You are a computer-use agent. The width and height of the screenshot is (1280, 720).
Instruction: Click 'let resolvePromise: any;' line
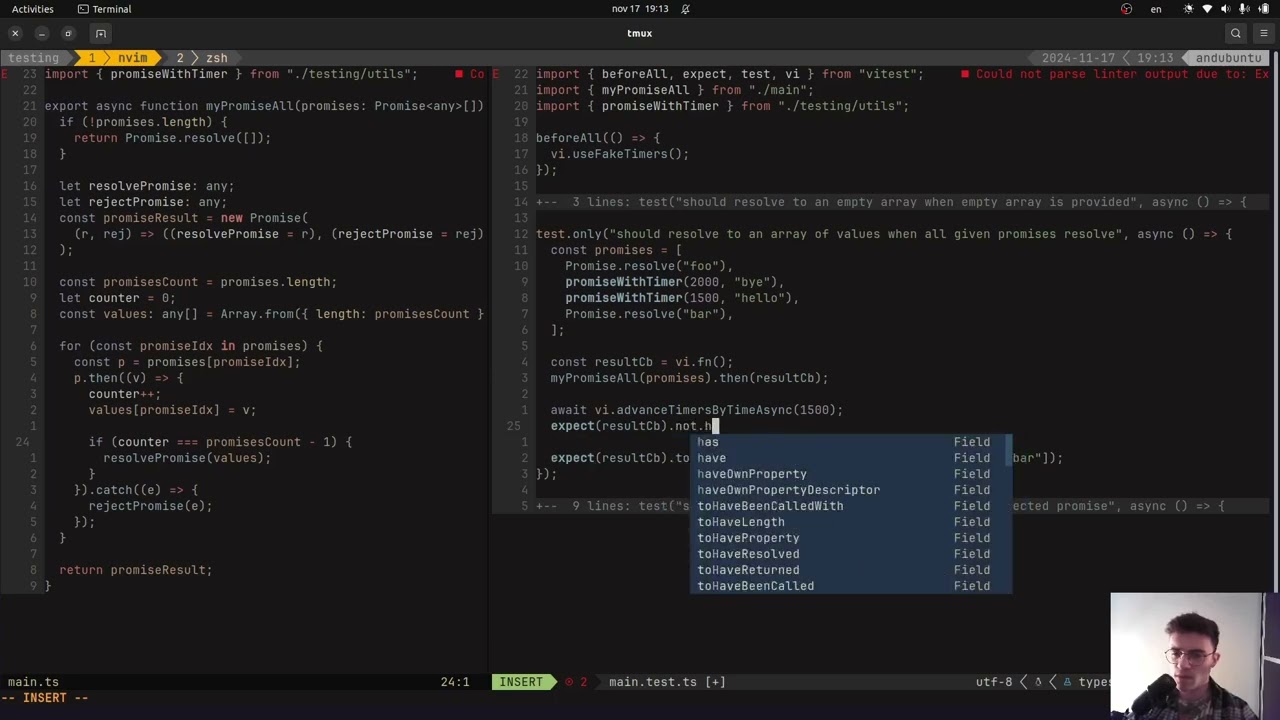coord(147,186)
